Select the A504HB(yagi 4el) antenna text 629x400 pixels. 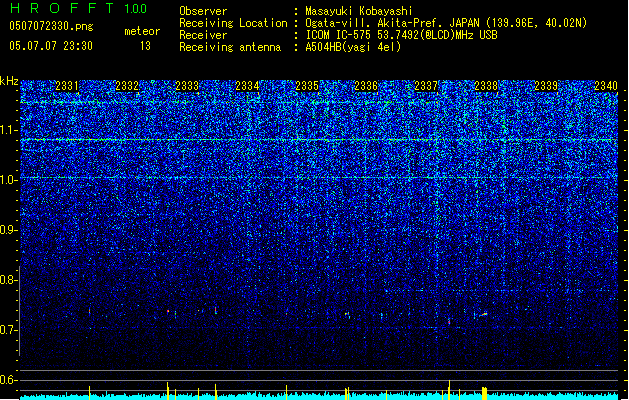tap(353, 47)
